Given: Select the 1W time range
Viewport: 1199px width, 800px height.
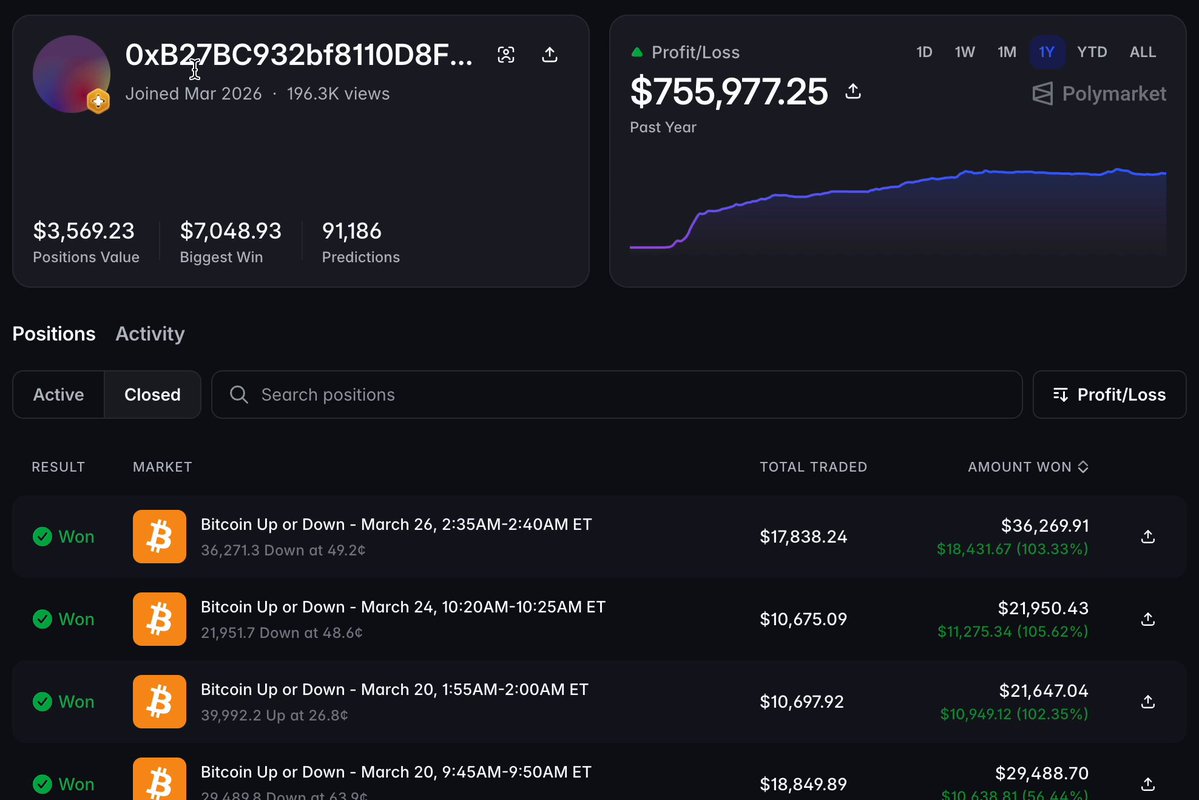Looking at the screenshot, I should coord(964,52).
